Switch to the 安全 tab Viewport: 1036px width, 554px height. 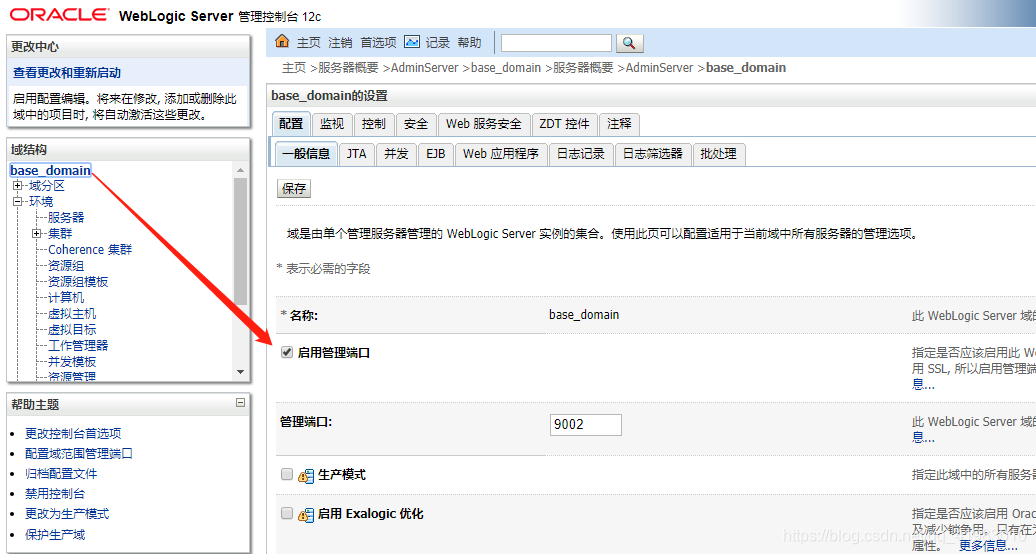[416, 124]
